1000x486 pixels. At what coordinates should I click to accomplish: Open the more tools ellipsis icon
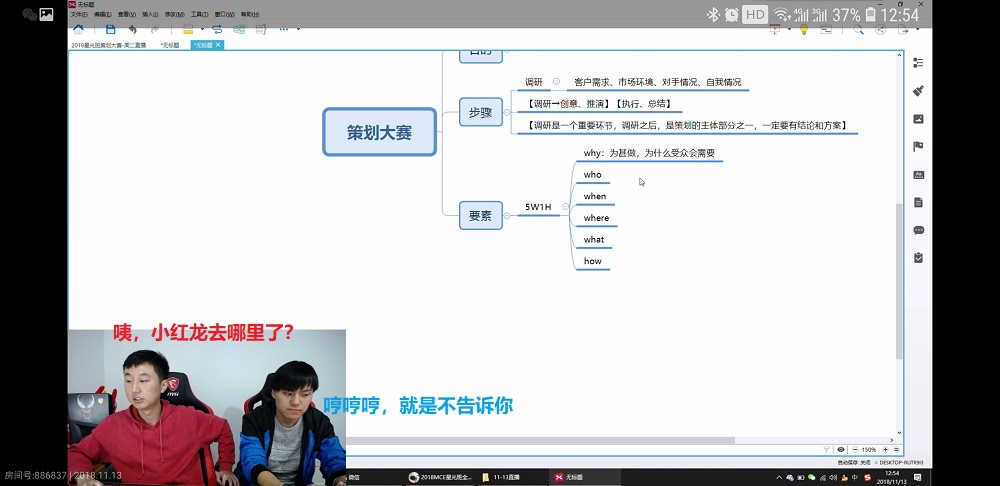click(x=284, y=29)
